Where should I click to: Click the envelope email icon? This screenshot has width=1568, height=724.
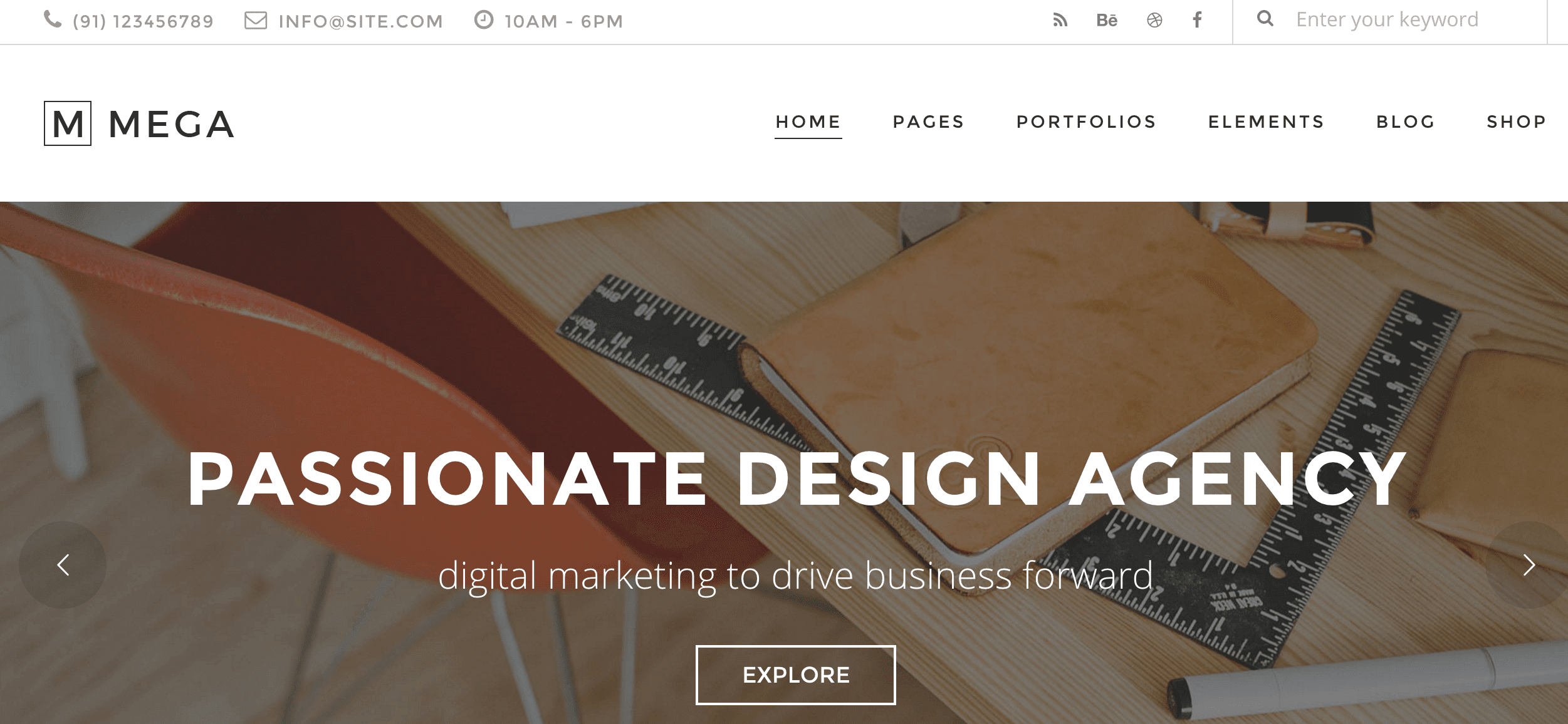click(x=256, y=21)
